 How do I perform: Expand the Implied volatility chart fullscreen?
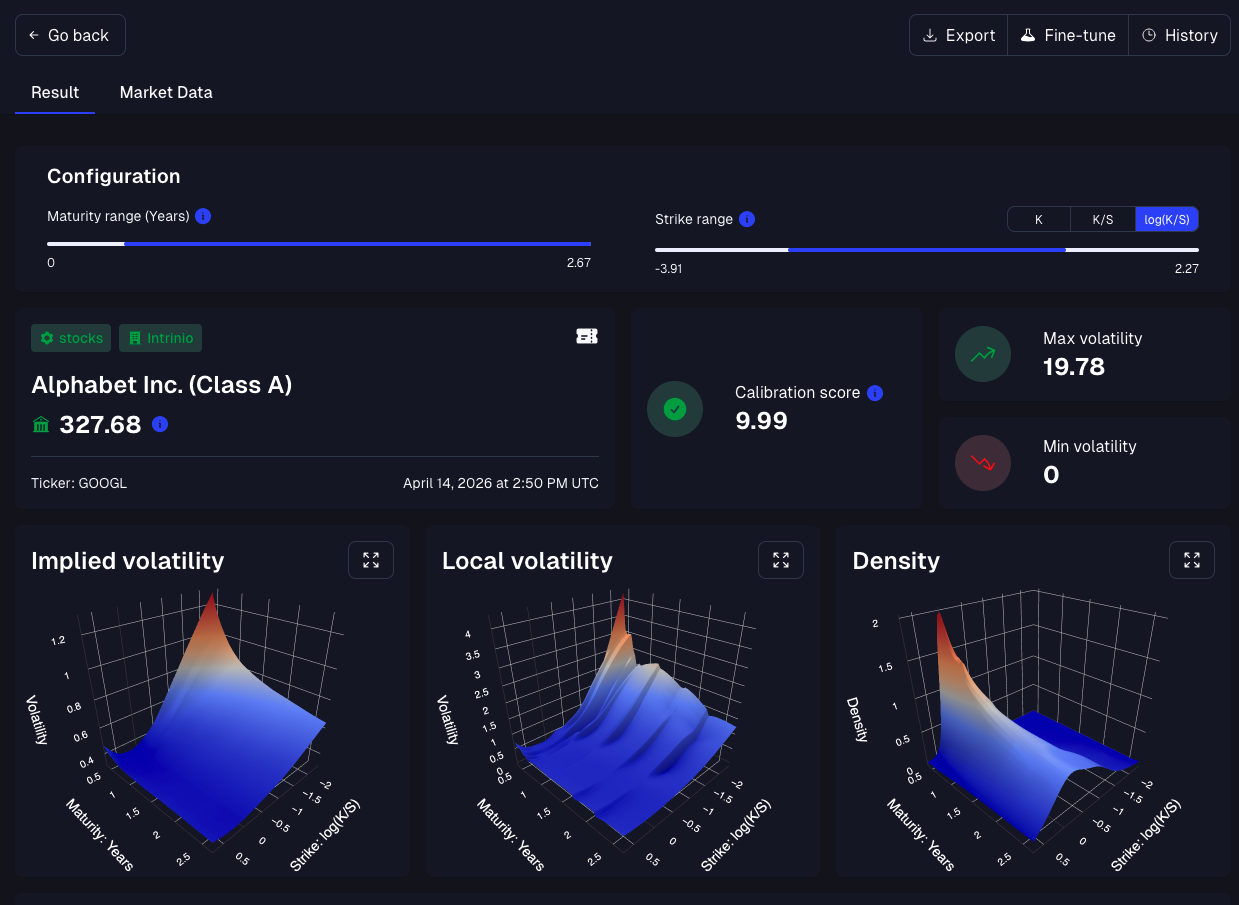[x=371, y=560]
